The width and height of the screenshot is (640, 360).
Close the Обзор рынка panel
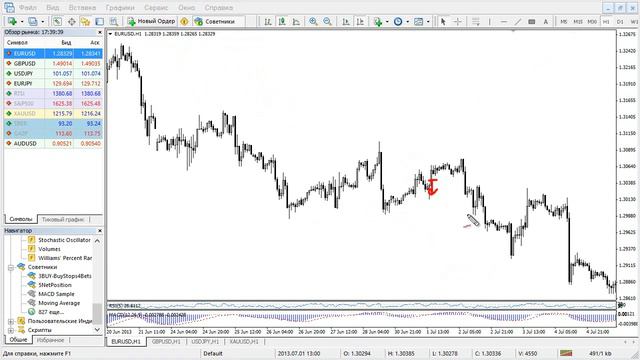(100, 32)
